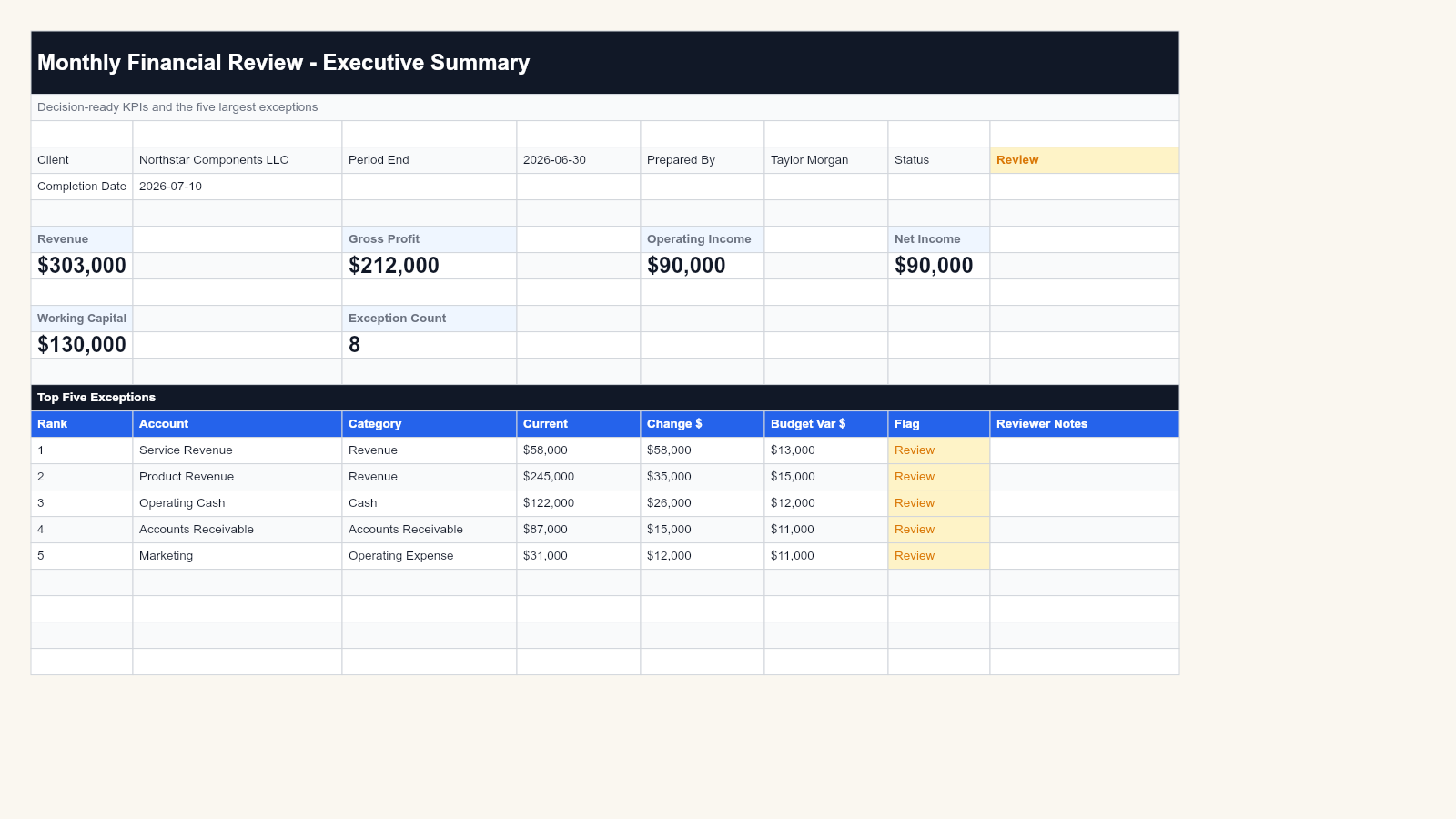Click the Review flag for Operating Cash

click(x=939, y=503)
